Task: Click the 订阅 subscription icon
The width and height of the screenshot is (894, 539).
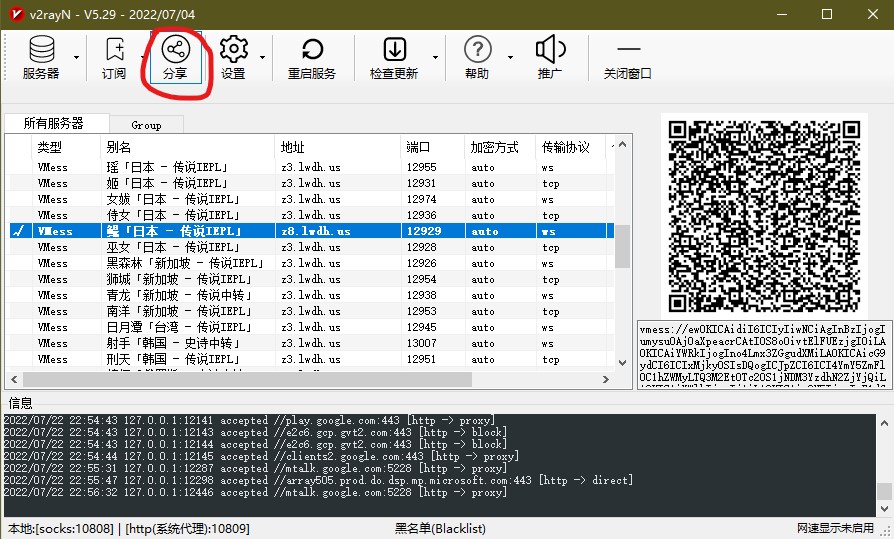Action: [x=114, y=57]
